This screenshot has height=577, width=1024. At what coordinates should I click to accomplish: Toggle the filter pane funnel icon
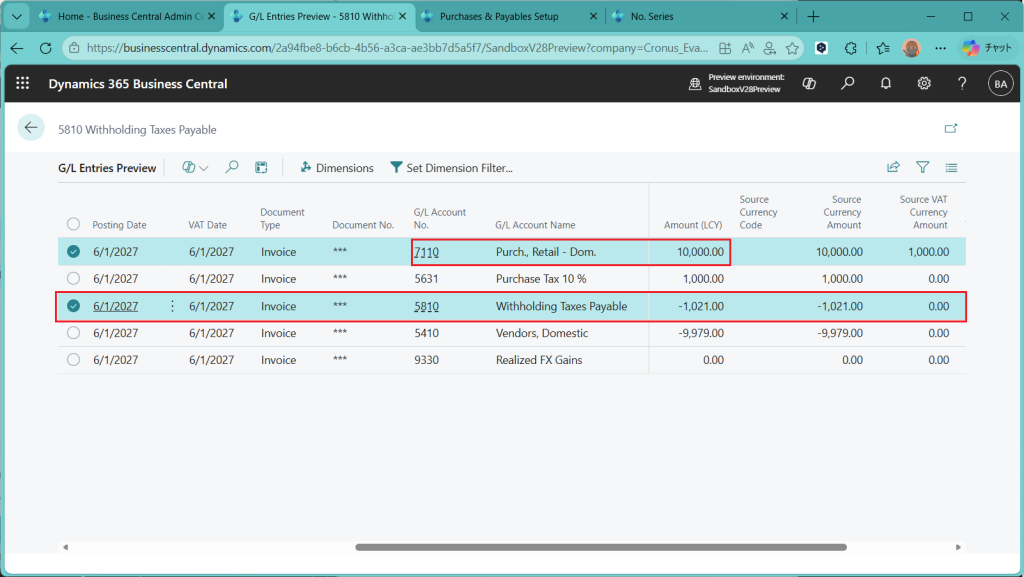[x=923, y=168]
